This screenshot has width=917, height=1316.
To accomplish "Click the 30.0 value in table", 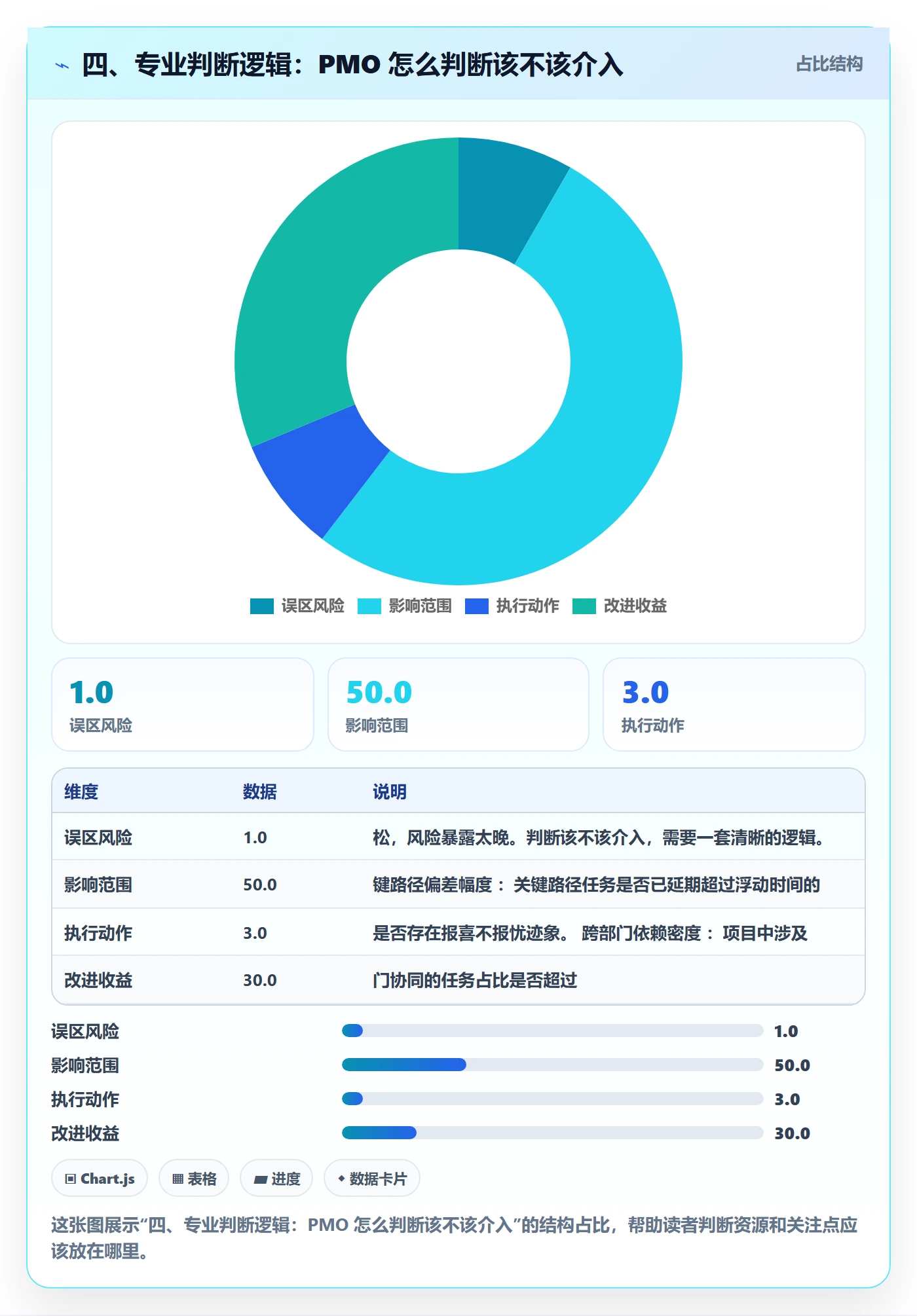I will 260,980.
